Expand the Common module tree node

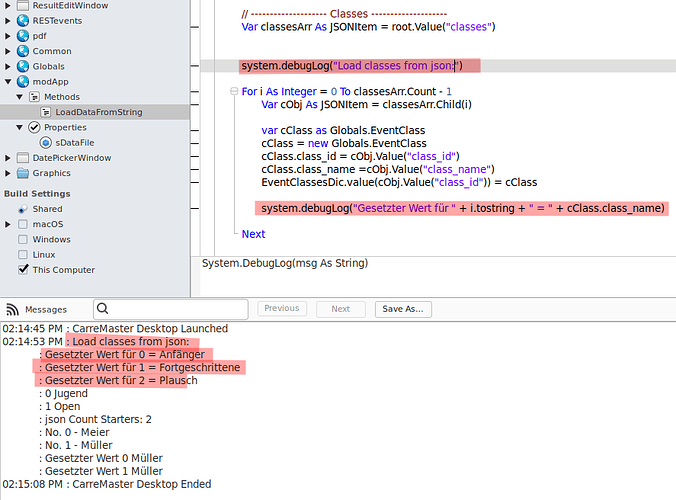(x=8, y=51)
